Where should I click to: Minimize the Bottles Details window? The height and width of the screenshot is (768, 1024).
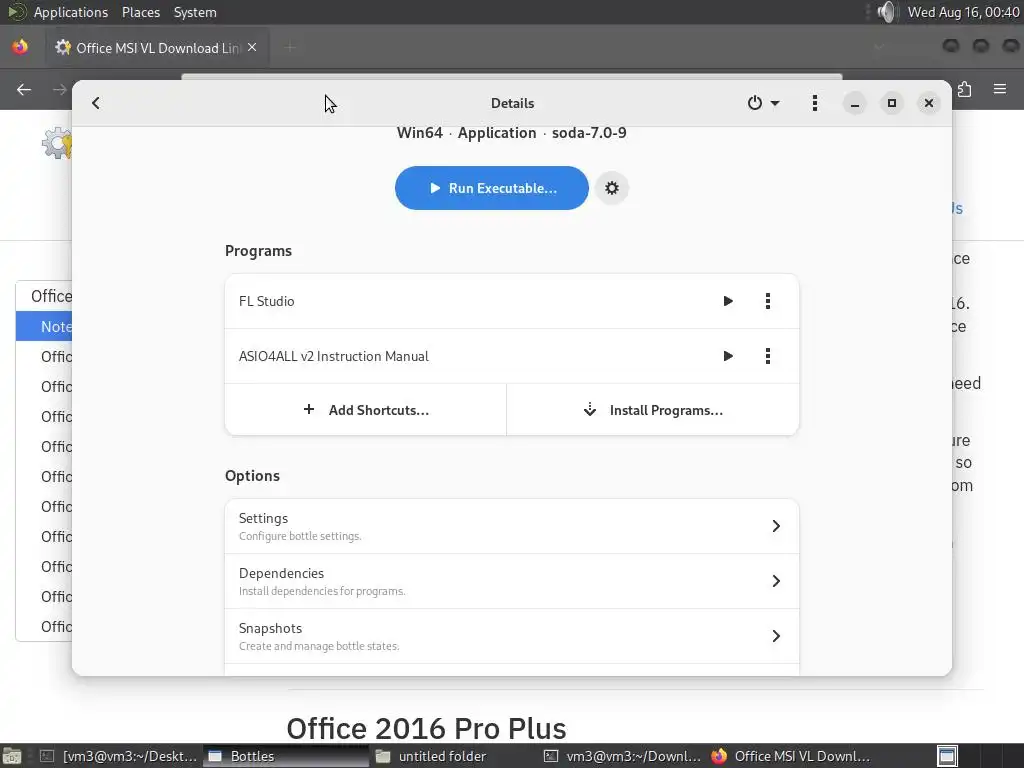pos(854,103)
